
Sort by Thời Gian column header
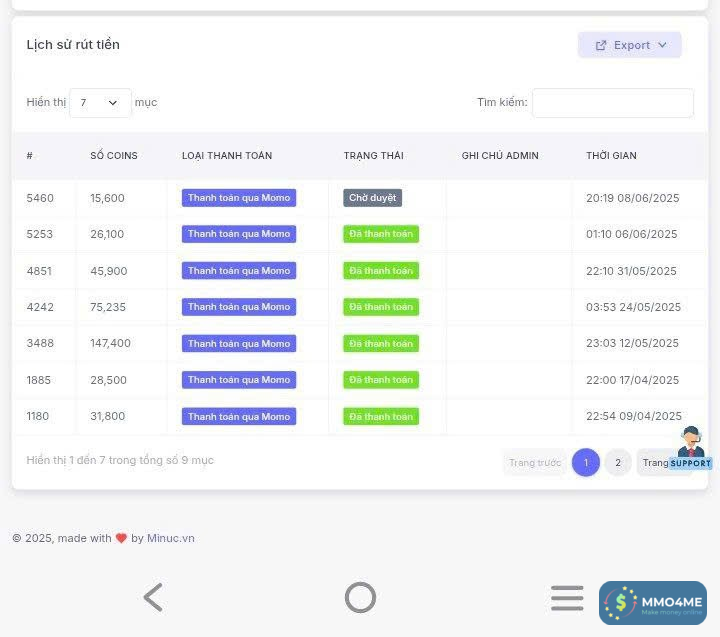[611, 156]
